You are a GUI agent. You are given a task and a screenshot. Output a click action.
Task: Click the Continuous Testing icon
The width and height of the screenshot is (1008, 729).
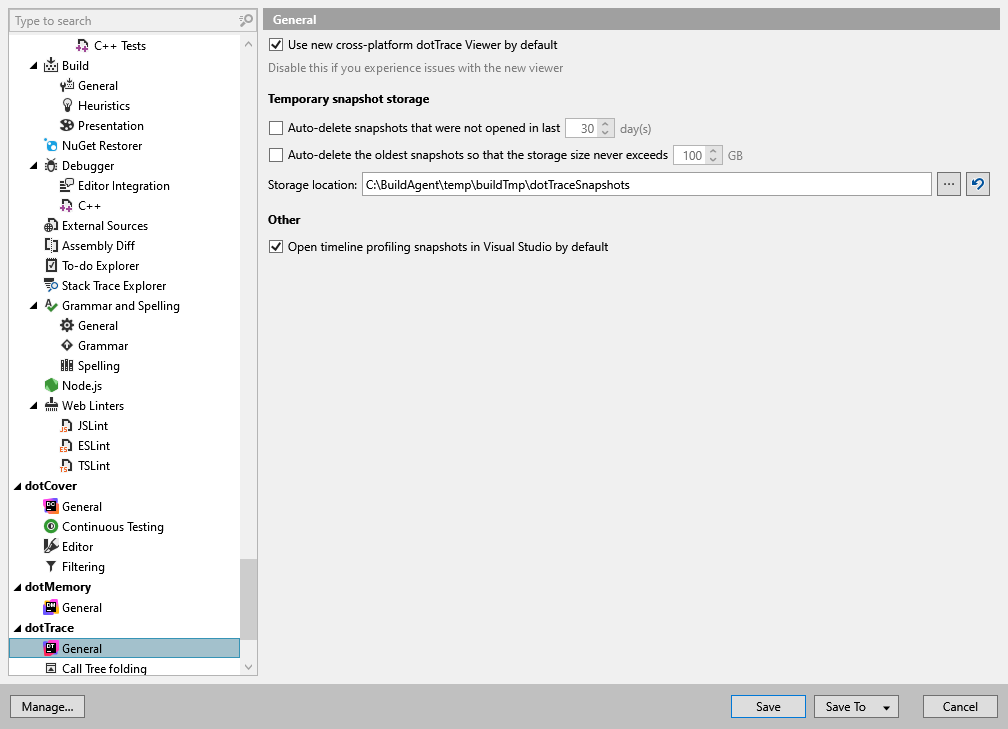click(51, 526)
